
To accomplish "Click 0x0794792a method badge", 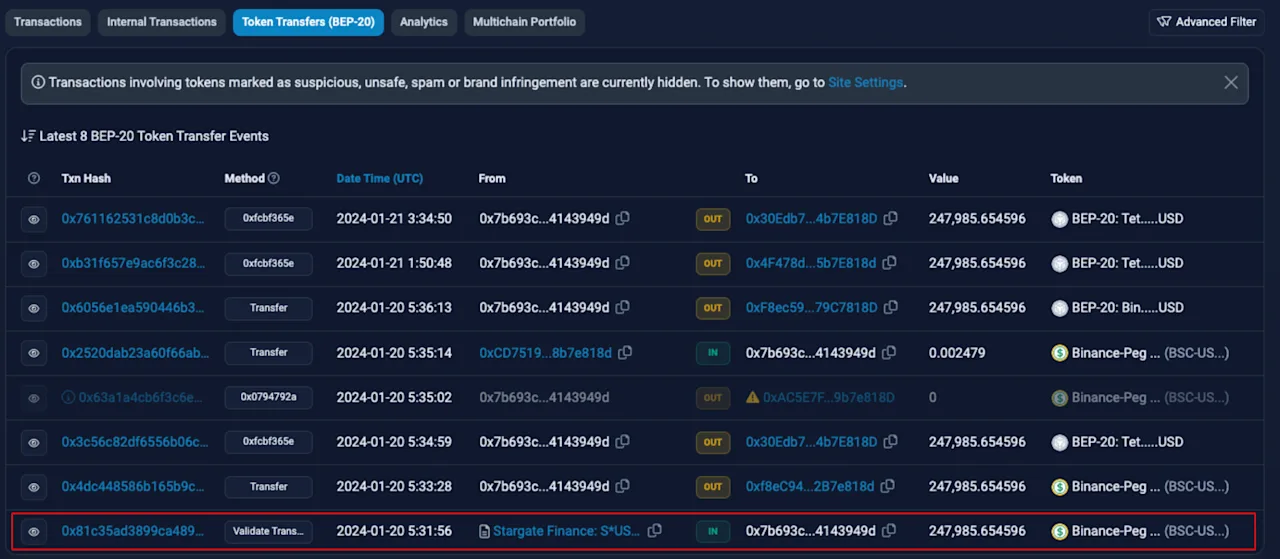I will pyautogui.click(x=268, y=397).
